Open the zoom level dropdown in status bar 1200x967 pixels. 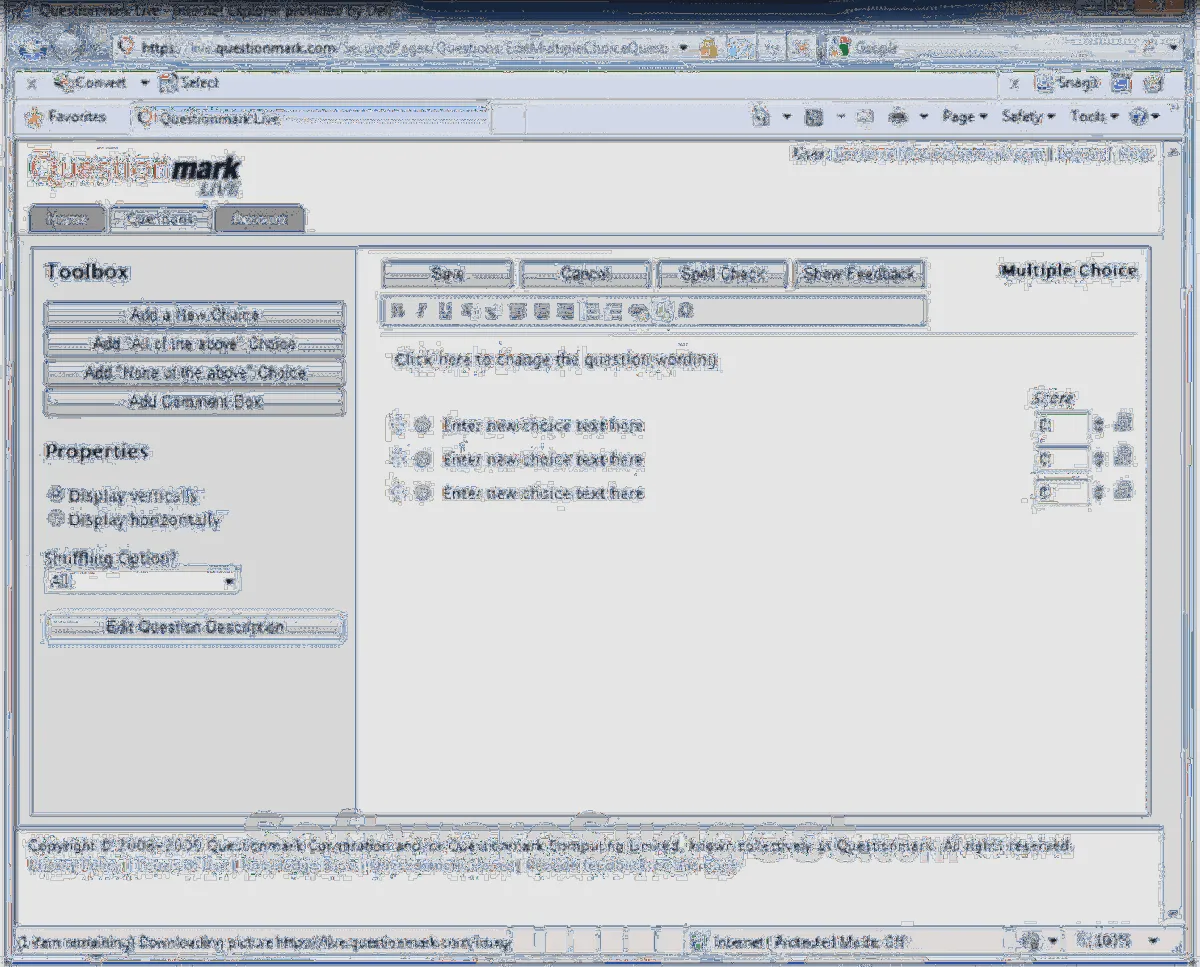1153,941
